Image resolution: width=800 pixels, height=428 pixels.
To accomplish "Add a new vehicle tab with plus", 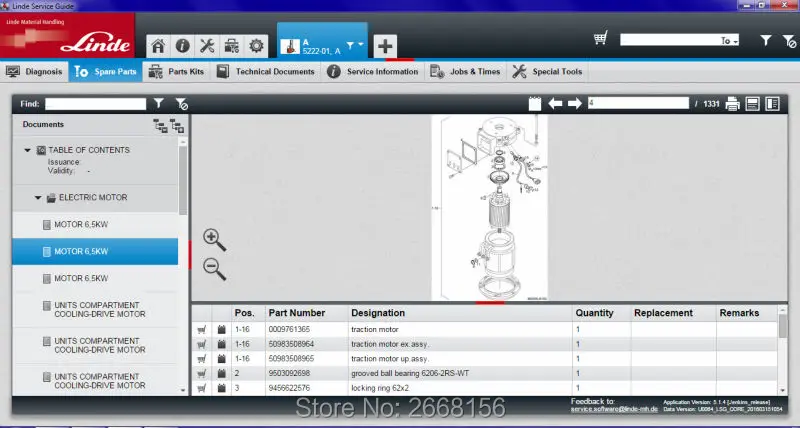I will click(x=385, y=46).
